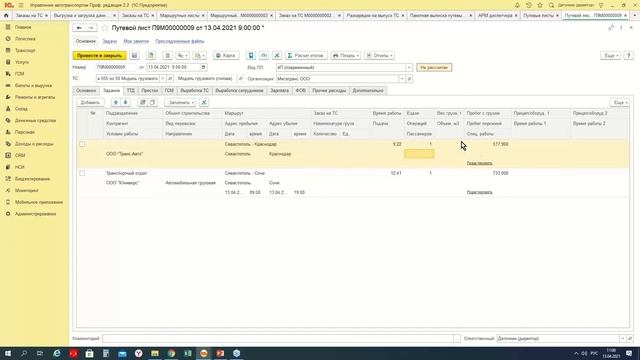
Task: Switch to the Дополнительно tab
Action: coord(368,91)
